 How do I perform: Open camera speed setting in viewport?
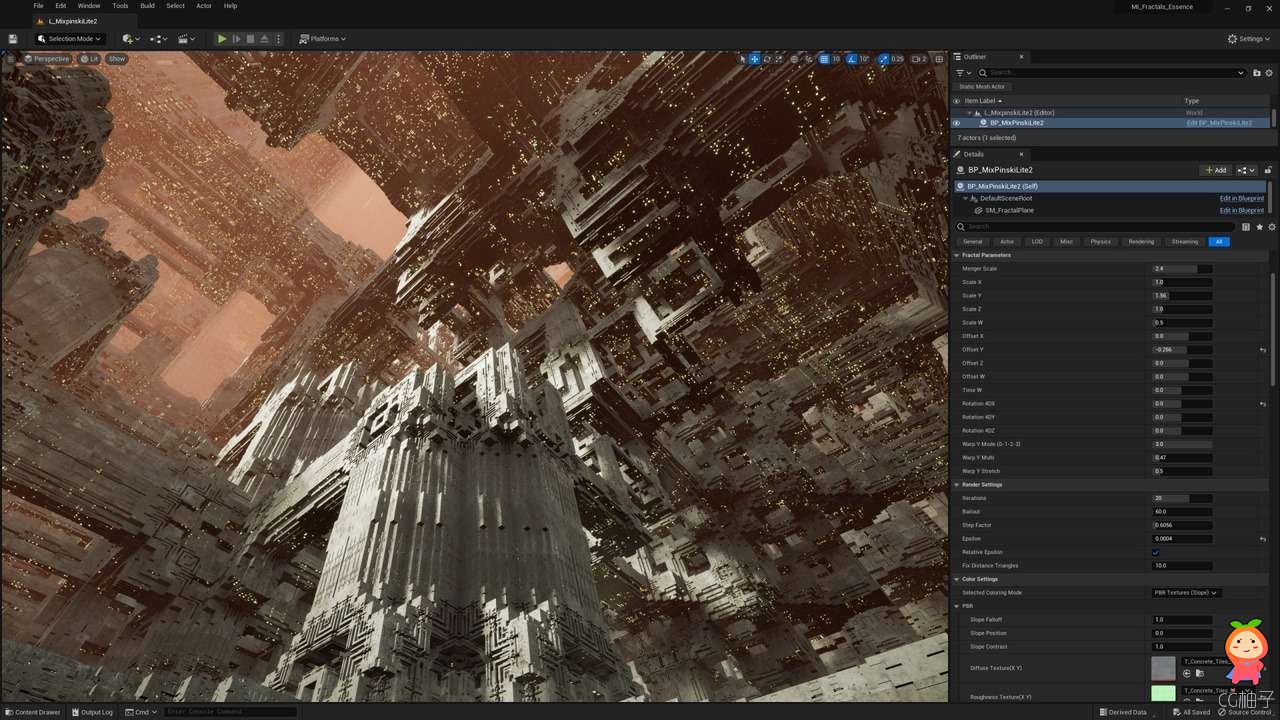pyautogui.click(x=918, y=59)
